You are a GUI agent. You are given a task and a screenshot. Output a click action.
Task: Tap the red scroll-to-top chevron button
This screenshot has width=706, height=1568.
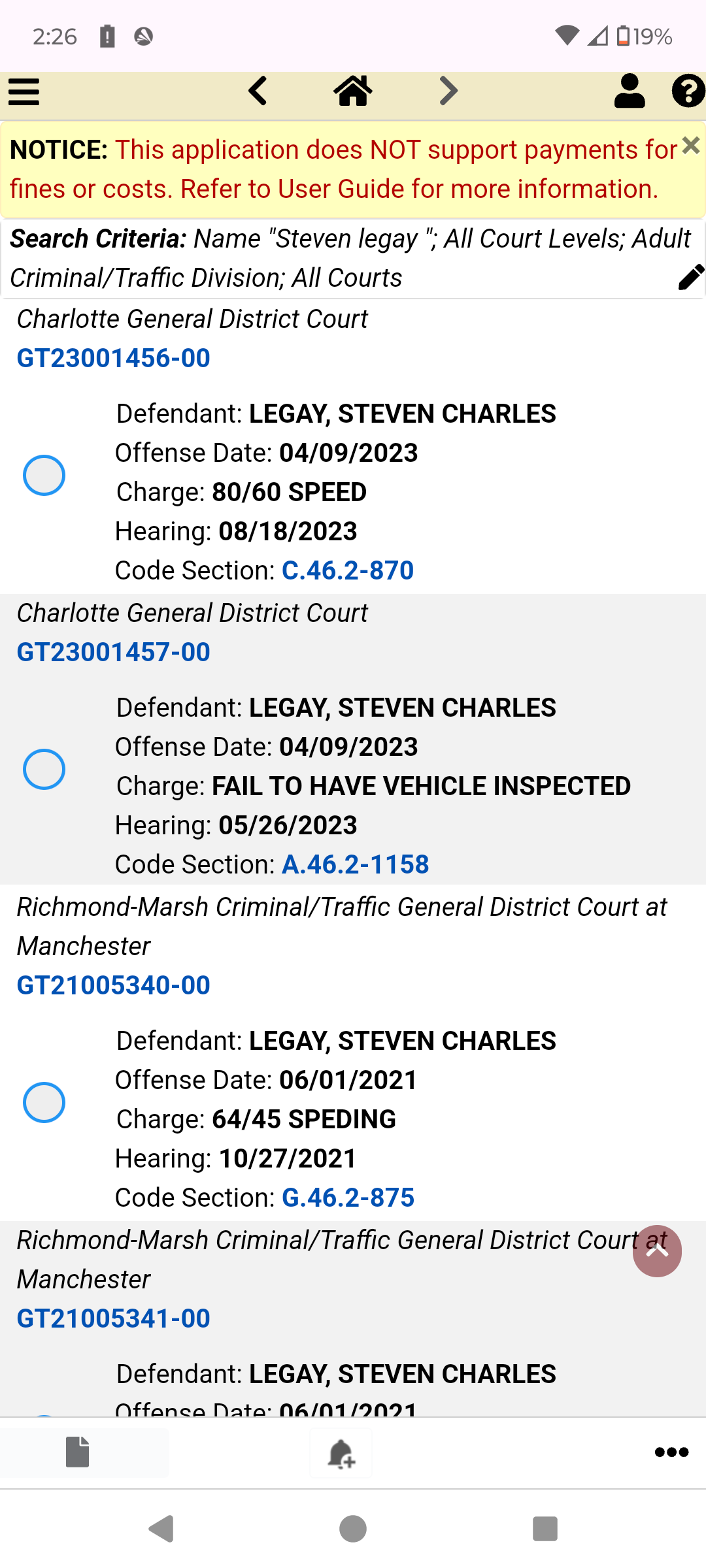(x=657, y=1250)
